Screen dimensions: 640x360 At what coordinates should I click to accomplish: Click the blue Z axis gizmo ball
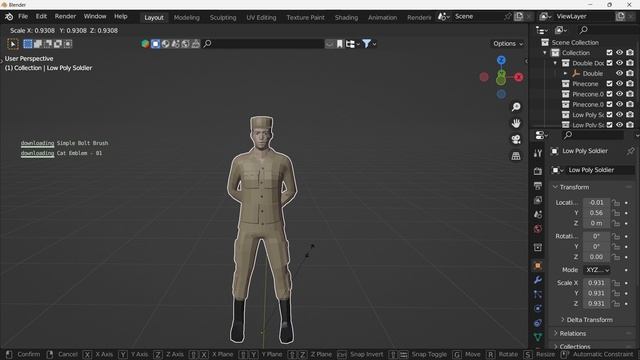point(501,60)
